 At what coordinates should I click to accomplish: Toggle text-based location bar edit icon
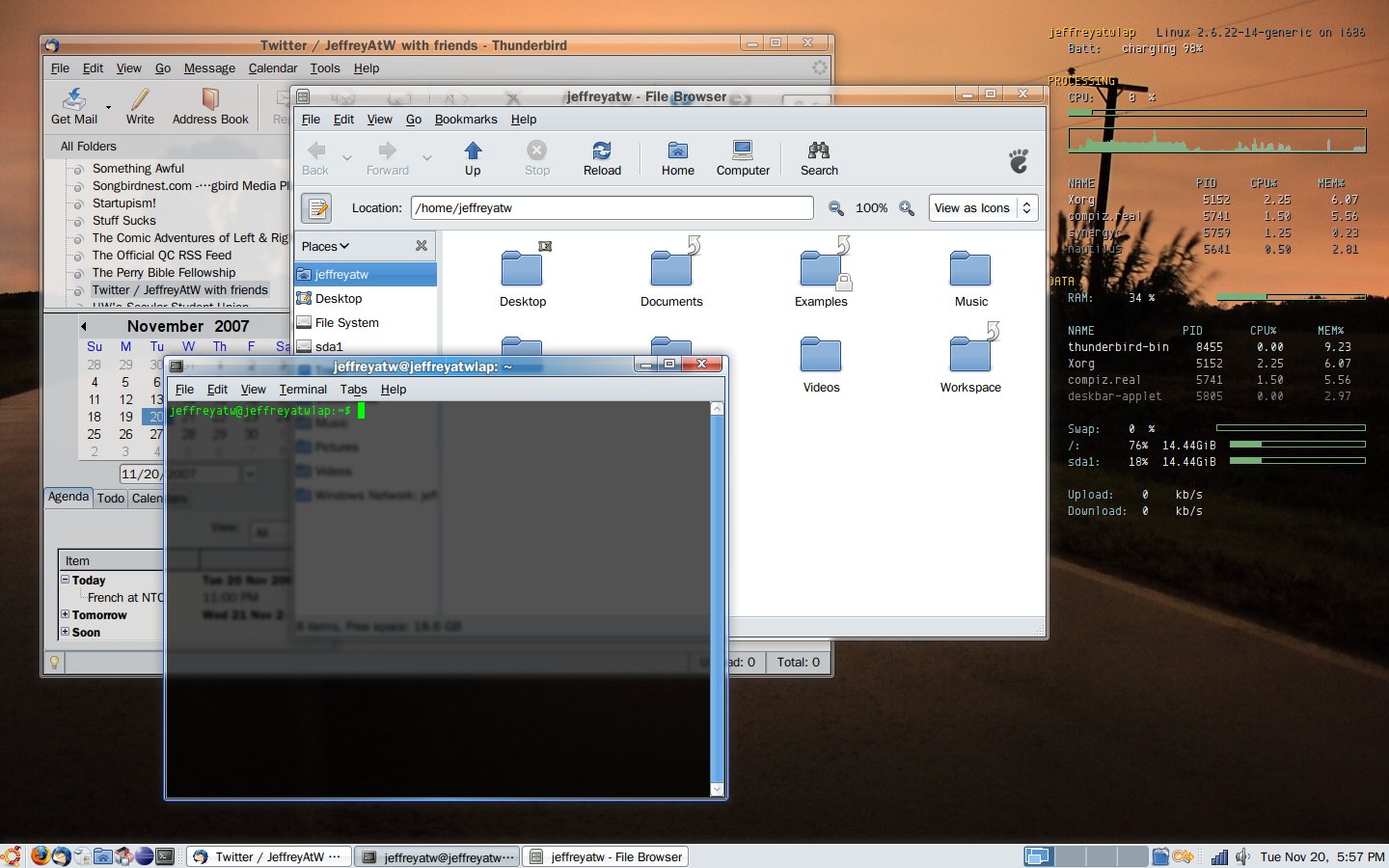tap(317, 207)
